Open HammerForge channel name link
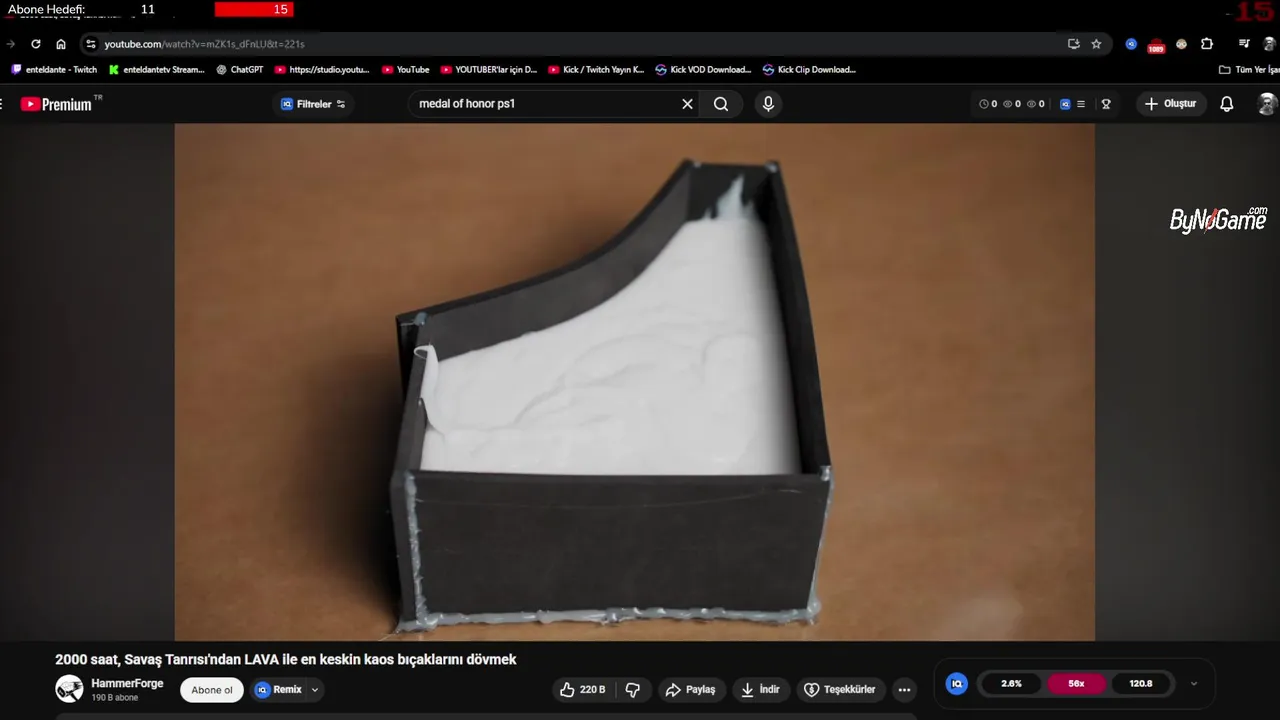 tap(127, 683)
